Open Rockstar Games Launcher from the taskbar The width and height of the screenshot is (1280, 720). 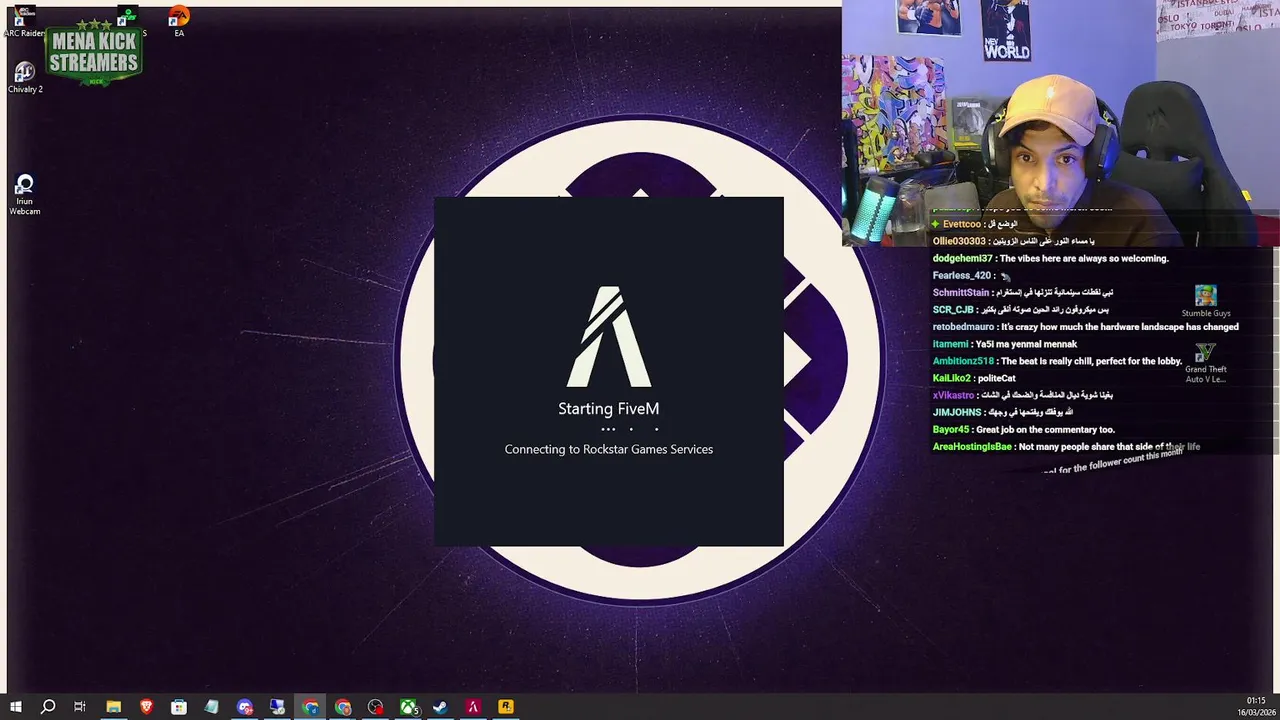506,707
